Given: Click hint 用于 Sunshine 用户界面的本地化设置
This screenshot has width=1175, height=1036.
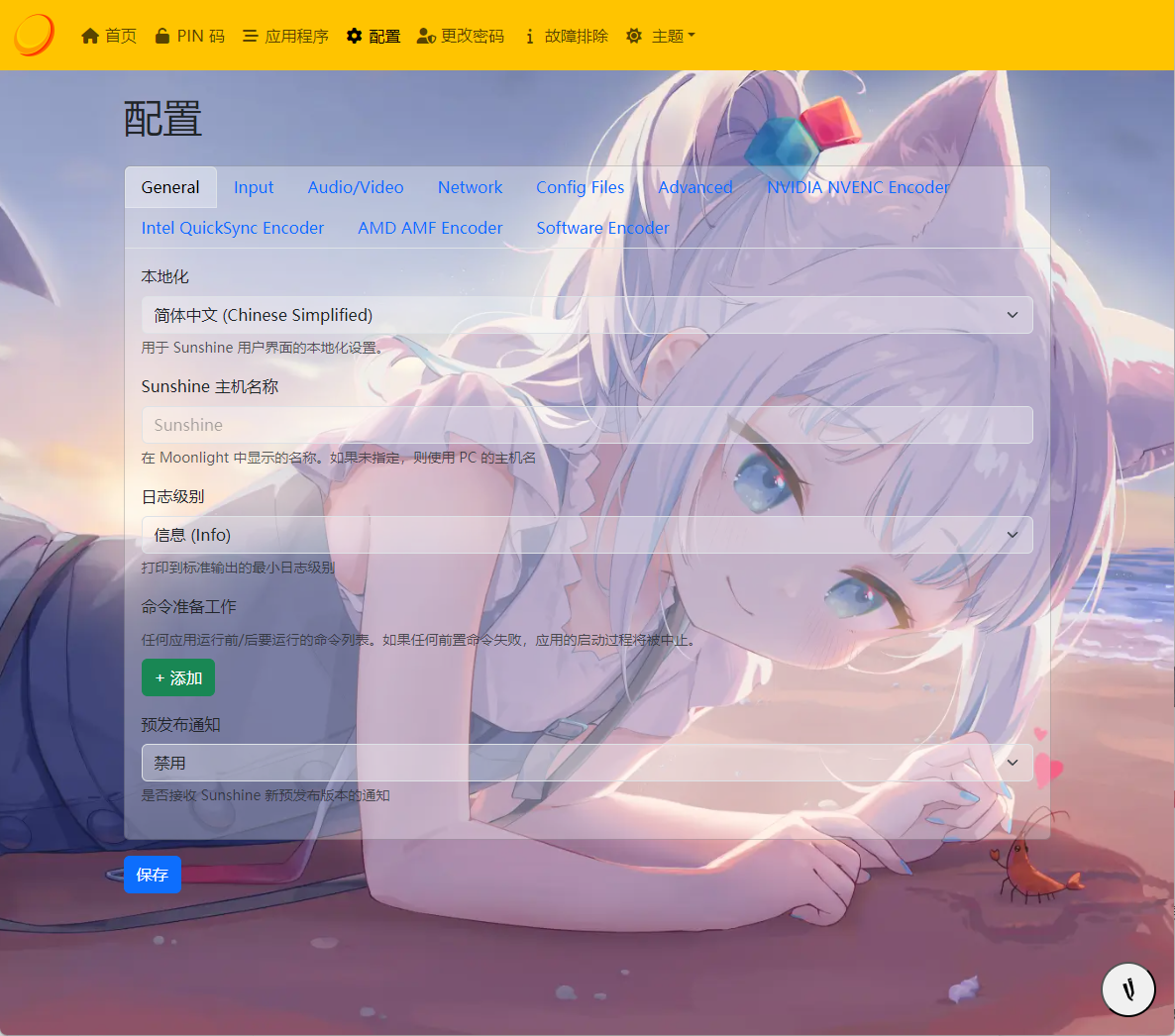Looking at the screenshot, I should 263,348.
